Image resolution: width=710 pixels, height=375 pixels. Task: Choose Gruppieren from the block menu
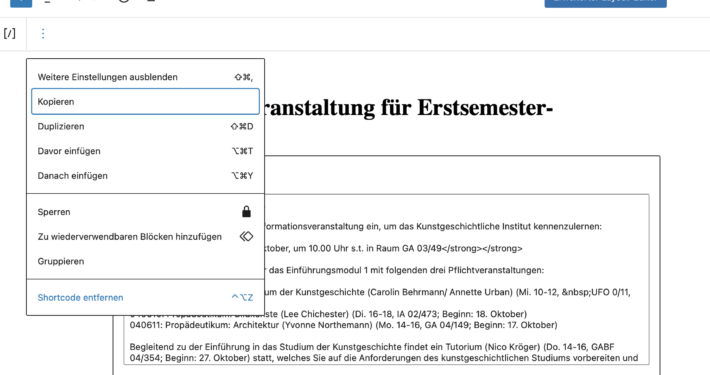click(x=145, y=261)
